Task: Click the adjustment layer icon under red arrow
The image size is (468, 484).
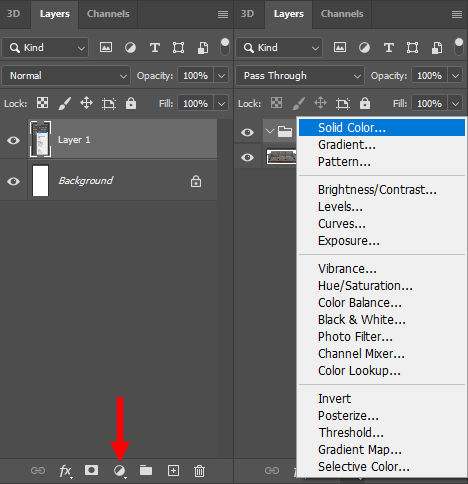Action: 120,471
